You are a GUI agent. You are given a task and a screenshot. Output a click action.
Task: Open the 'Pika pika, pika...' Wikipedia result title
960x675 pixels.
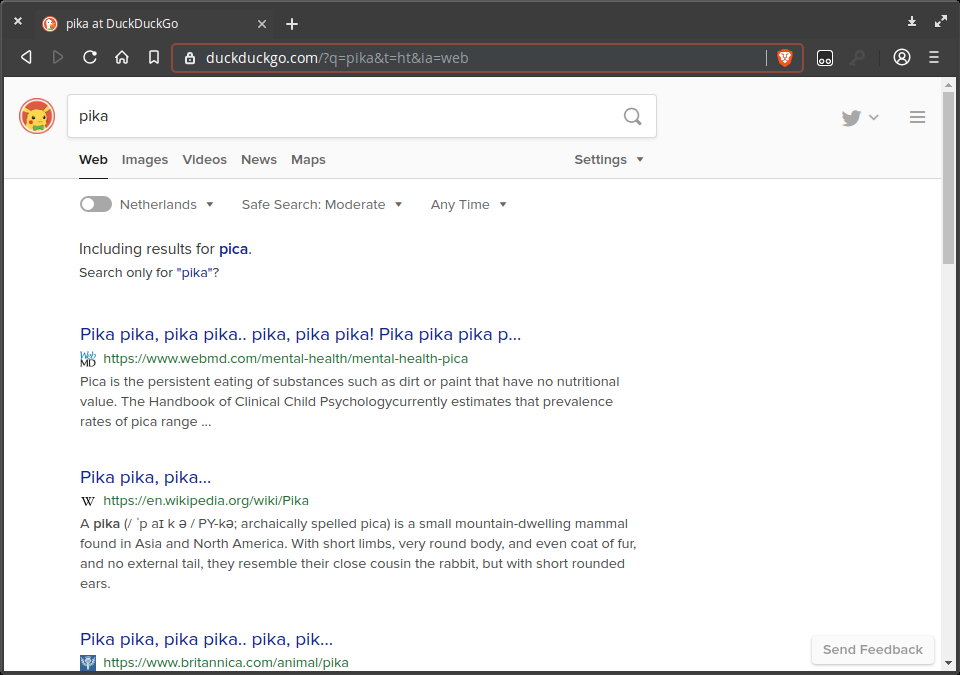click(x=145, y=477)
